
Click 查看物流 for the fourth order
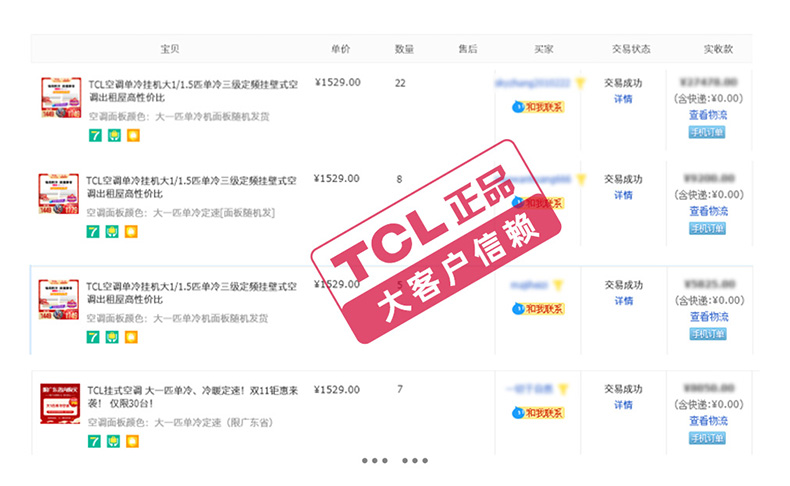pos(708,421)
